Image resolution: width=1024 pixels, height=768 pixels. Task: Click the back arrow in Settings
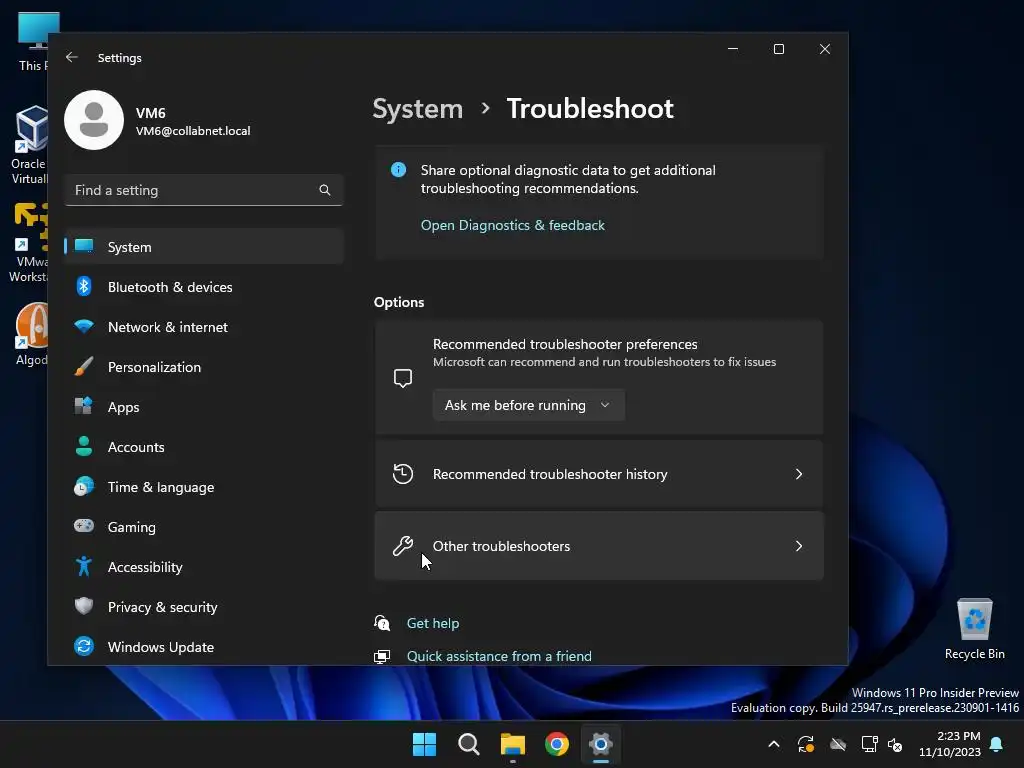[72, 57]
